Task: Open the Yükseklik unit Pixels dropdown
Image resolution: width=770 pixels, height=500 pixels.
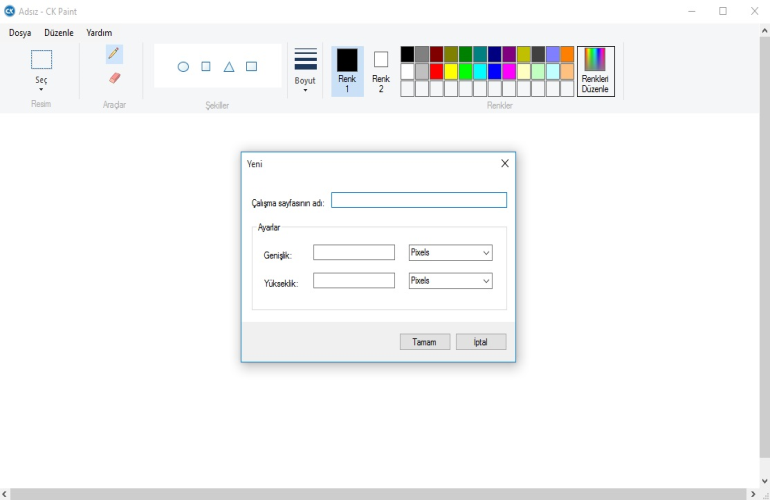Action: 450,281
